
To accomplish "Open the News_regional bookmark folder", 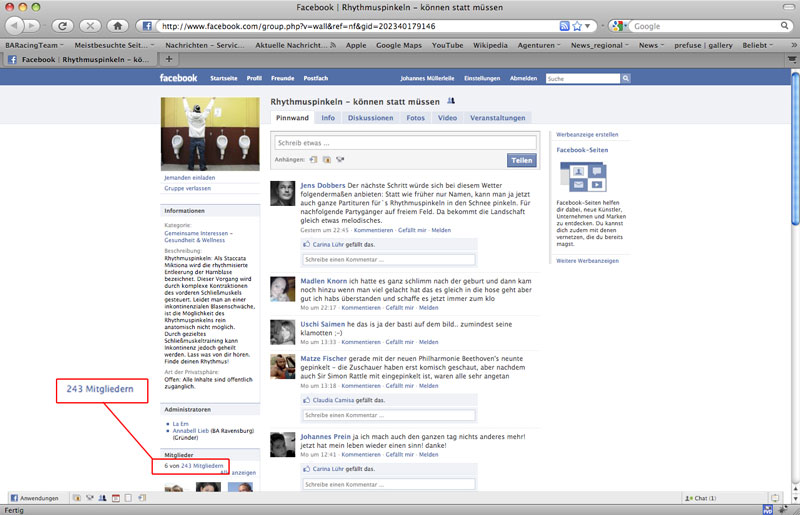I will click(x=599, y=45).
